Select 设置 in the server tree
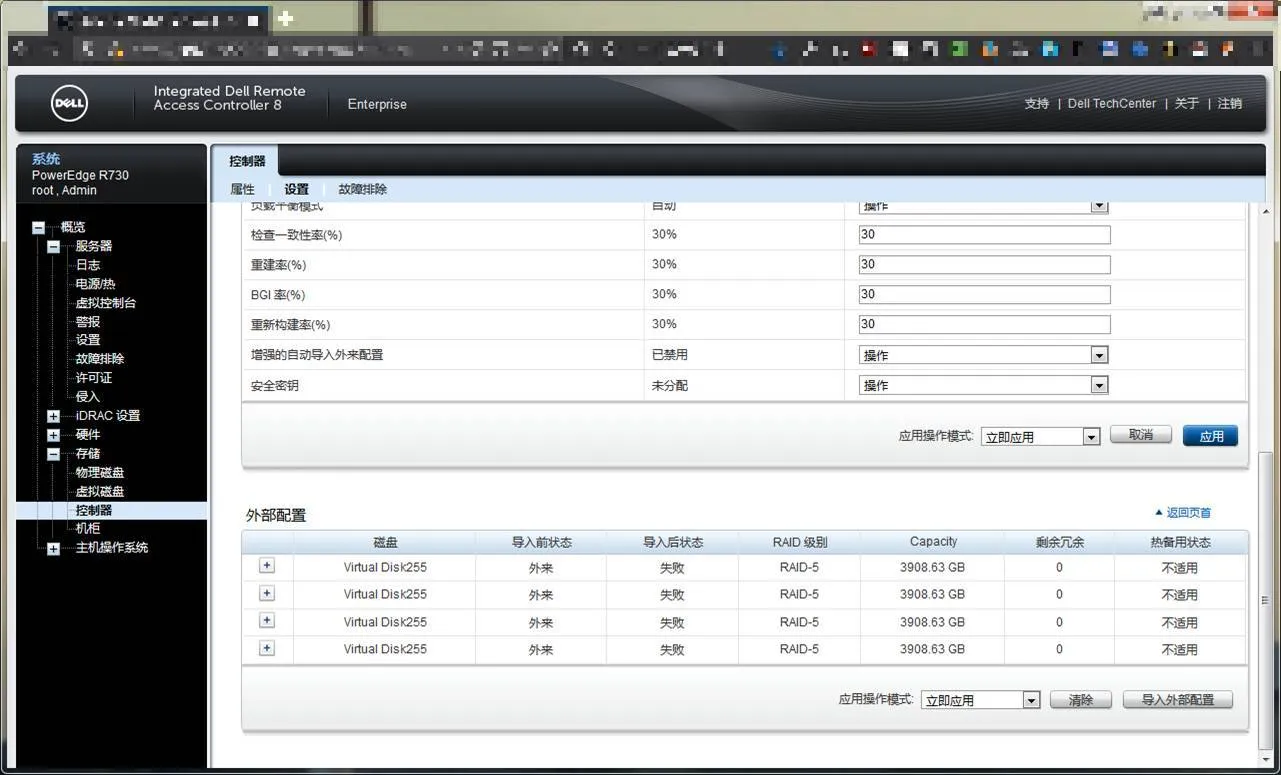 [88, 340]
